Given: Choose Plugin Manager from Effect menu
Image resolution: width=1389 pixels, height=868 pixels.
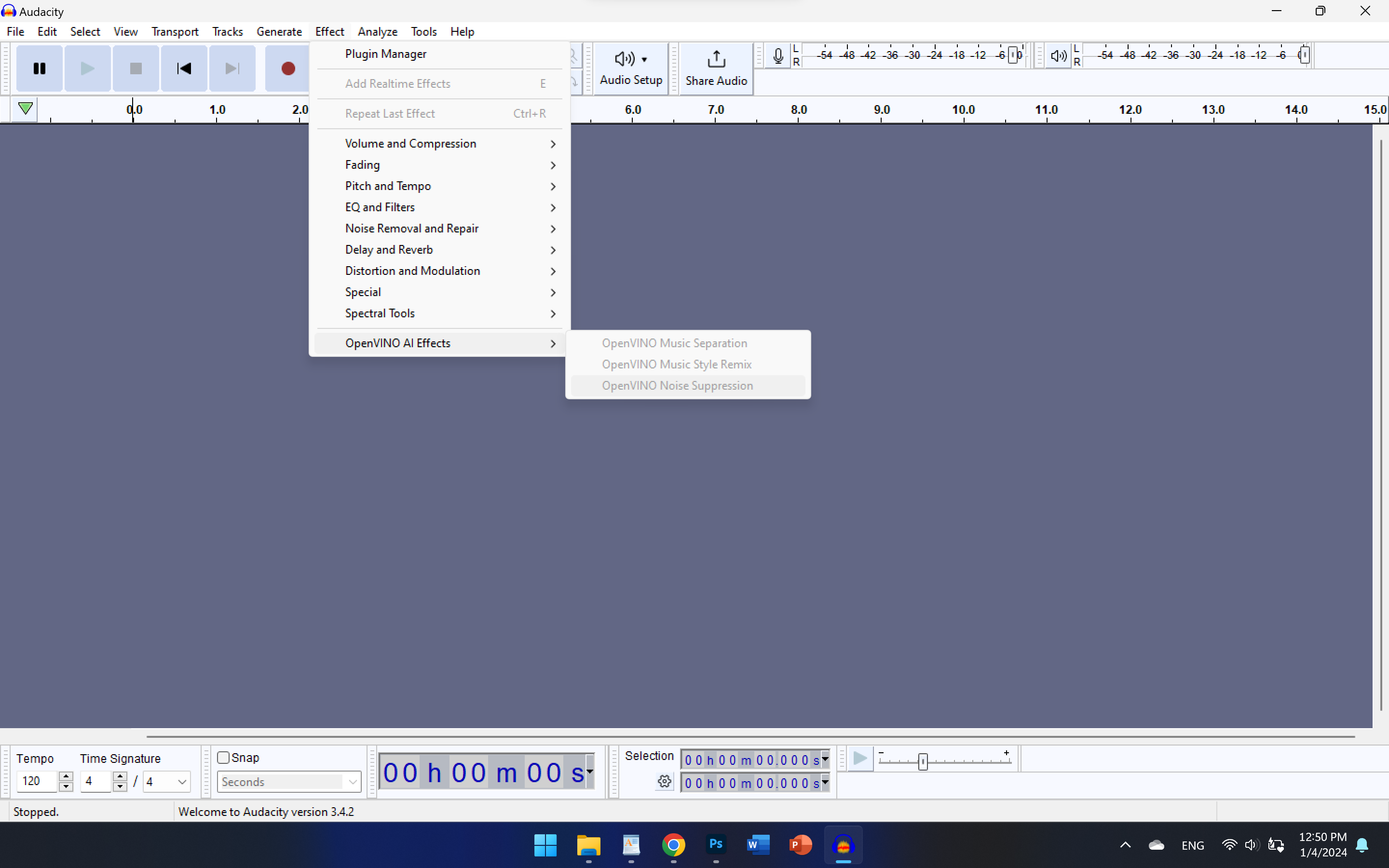Looking at the screenshot, I should click(x=440, y=54).
